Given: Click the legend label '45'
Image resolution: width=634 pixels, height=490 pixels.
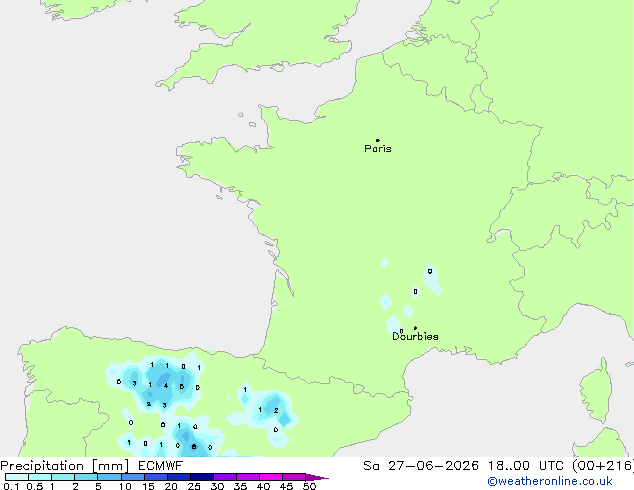Looking at the screenshot, I should tap(286, 486).
